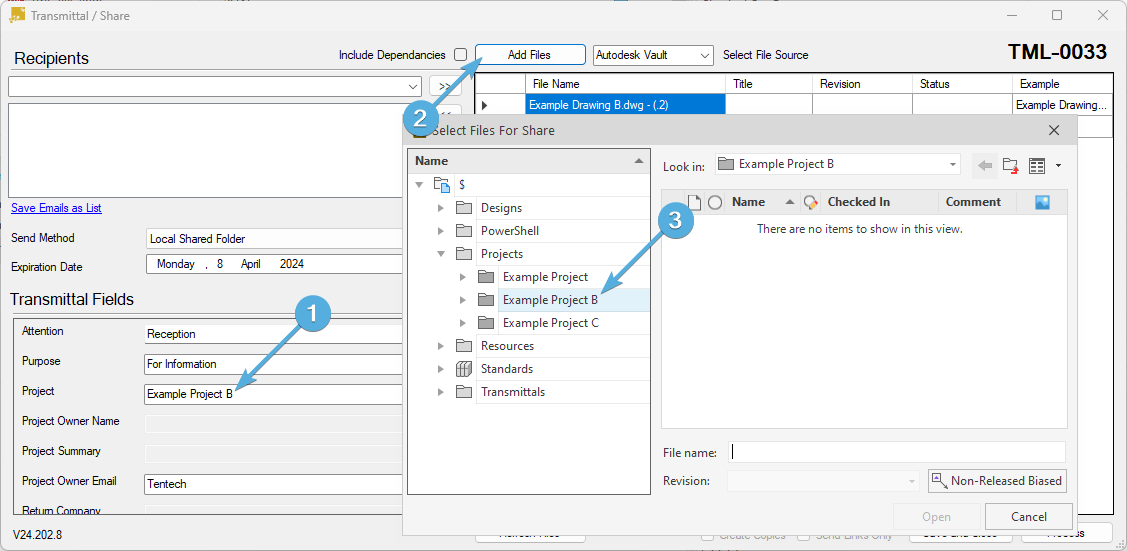Collapse the Projects folder node

click(441, 254)
